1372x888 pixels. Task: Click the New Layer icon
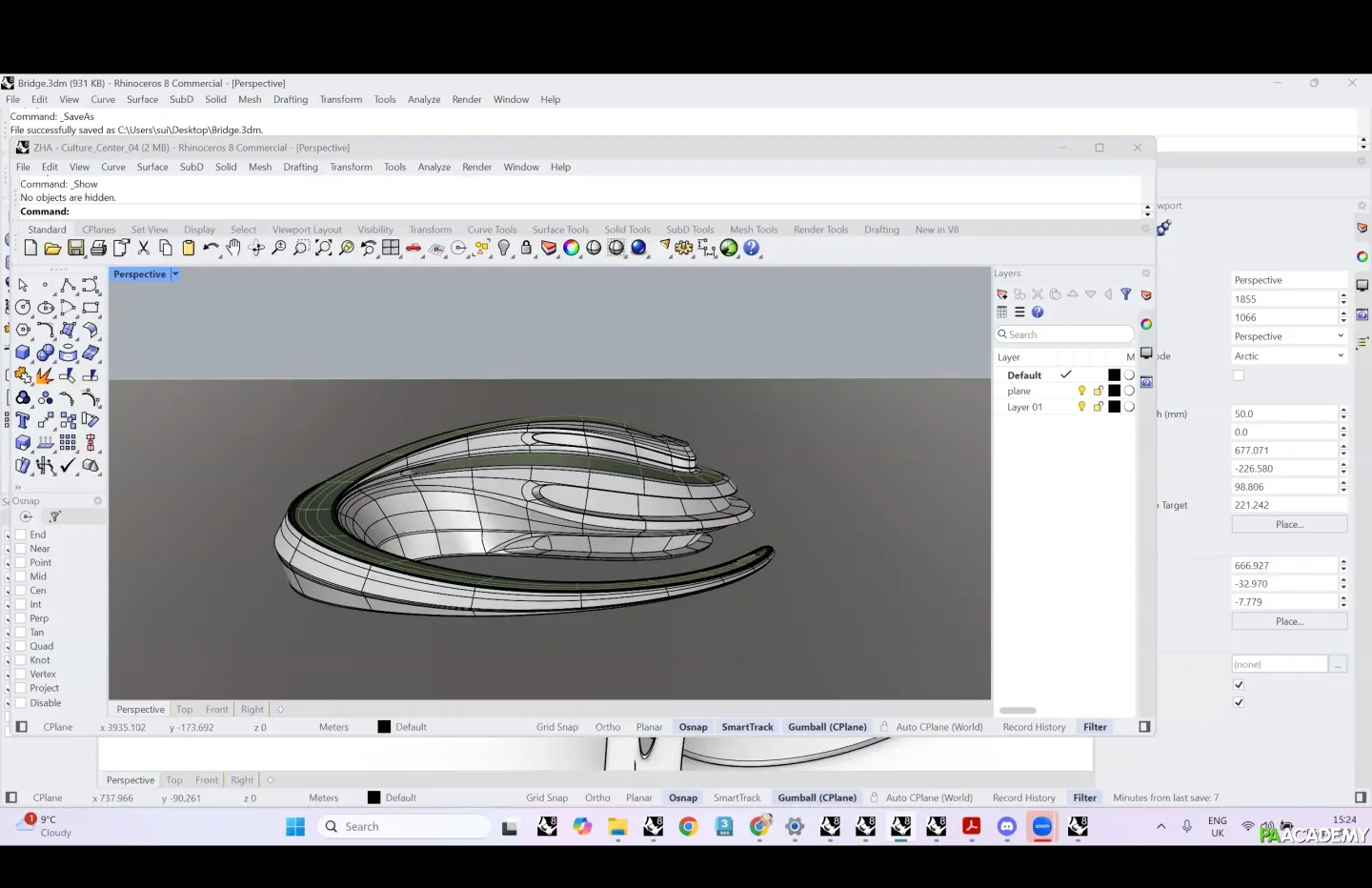[x=1002, y=294]
